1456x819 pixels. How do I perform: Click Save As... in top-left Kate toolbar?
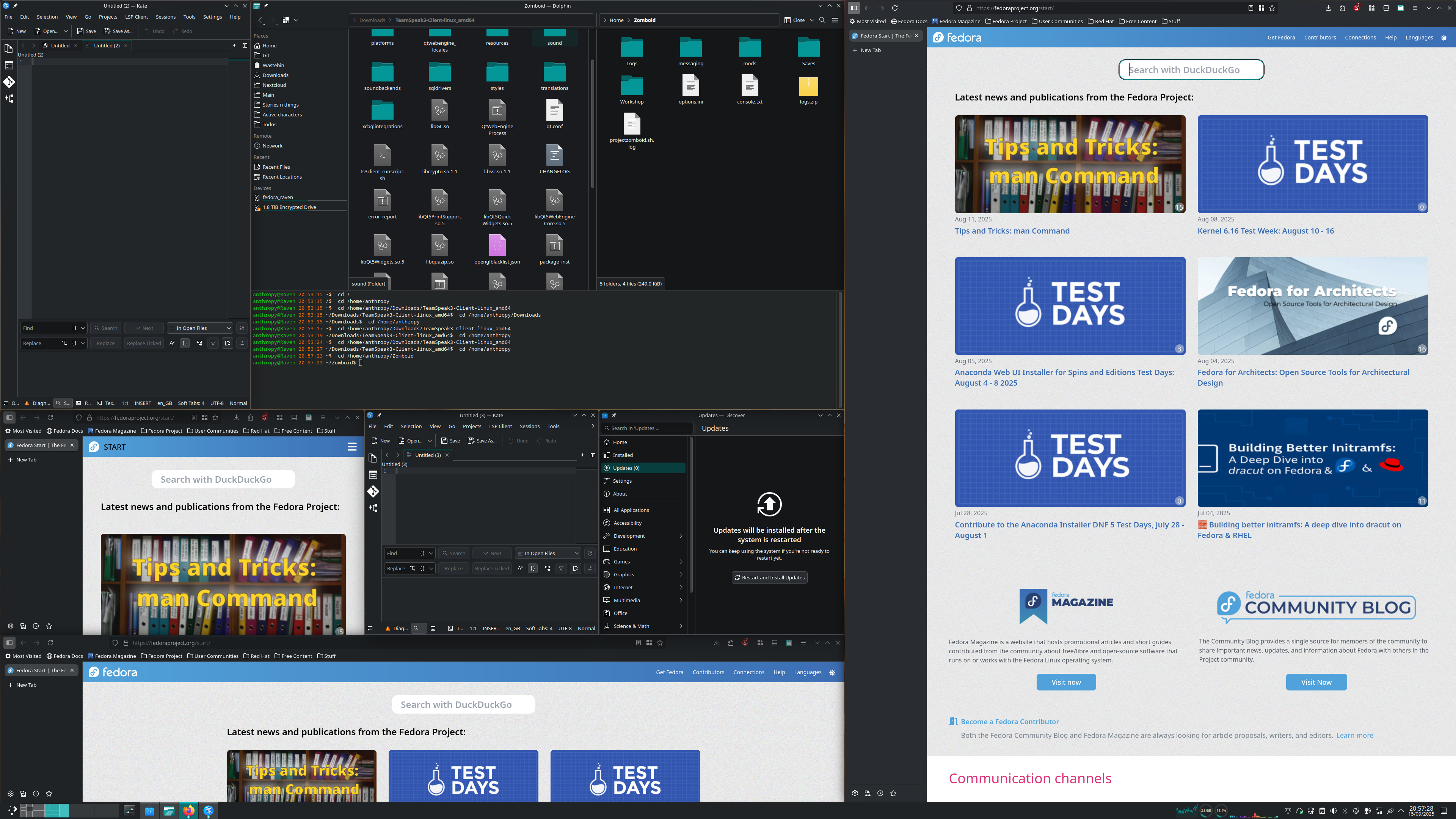(118, 31)
